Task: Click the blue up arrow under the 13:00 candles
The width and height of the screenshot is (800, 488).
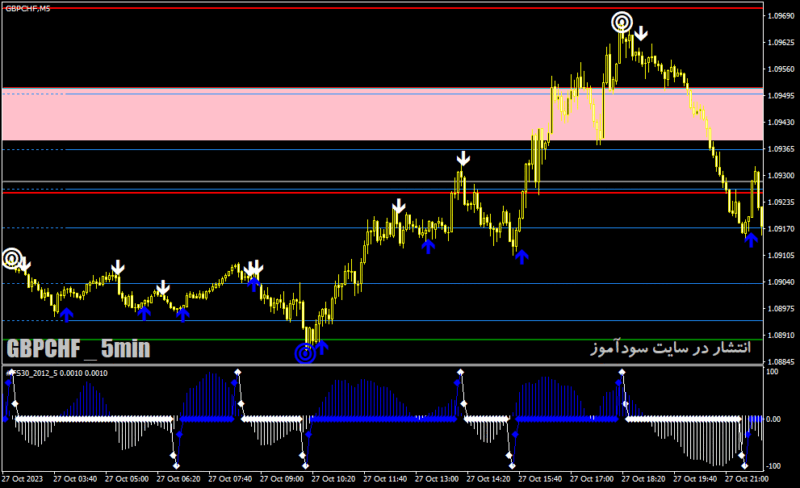Action: [x=428, y=247]
